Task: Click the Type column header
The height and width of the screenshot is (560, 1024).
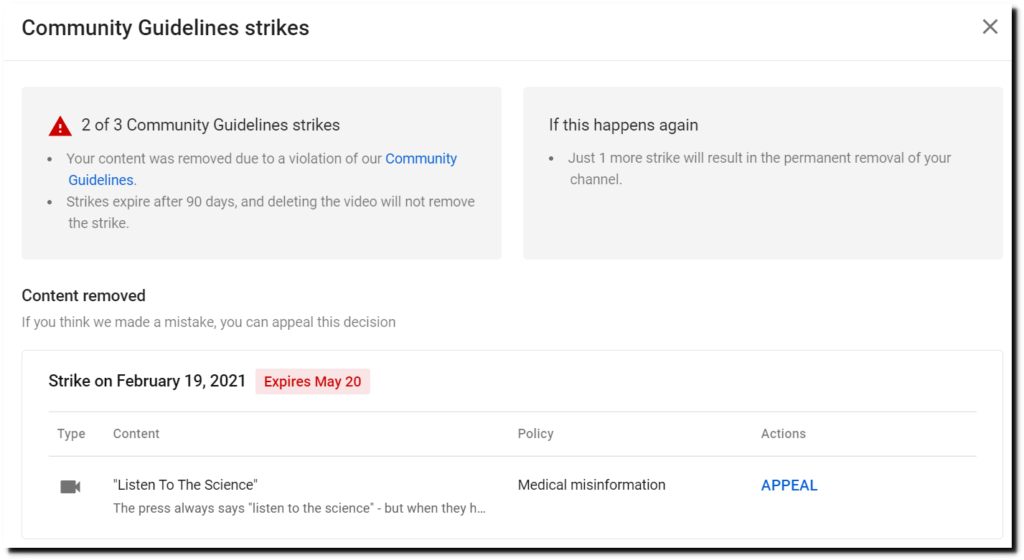Action: 71,434
